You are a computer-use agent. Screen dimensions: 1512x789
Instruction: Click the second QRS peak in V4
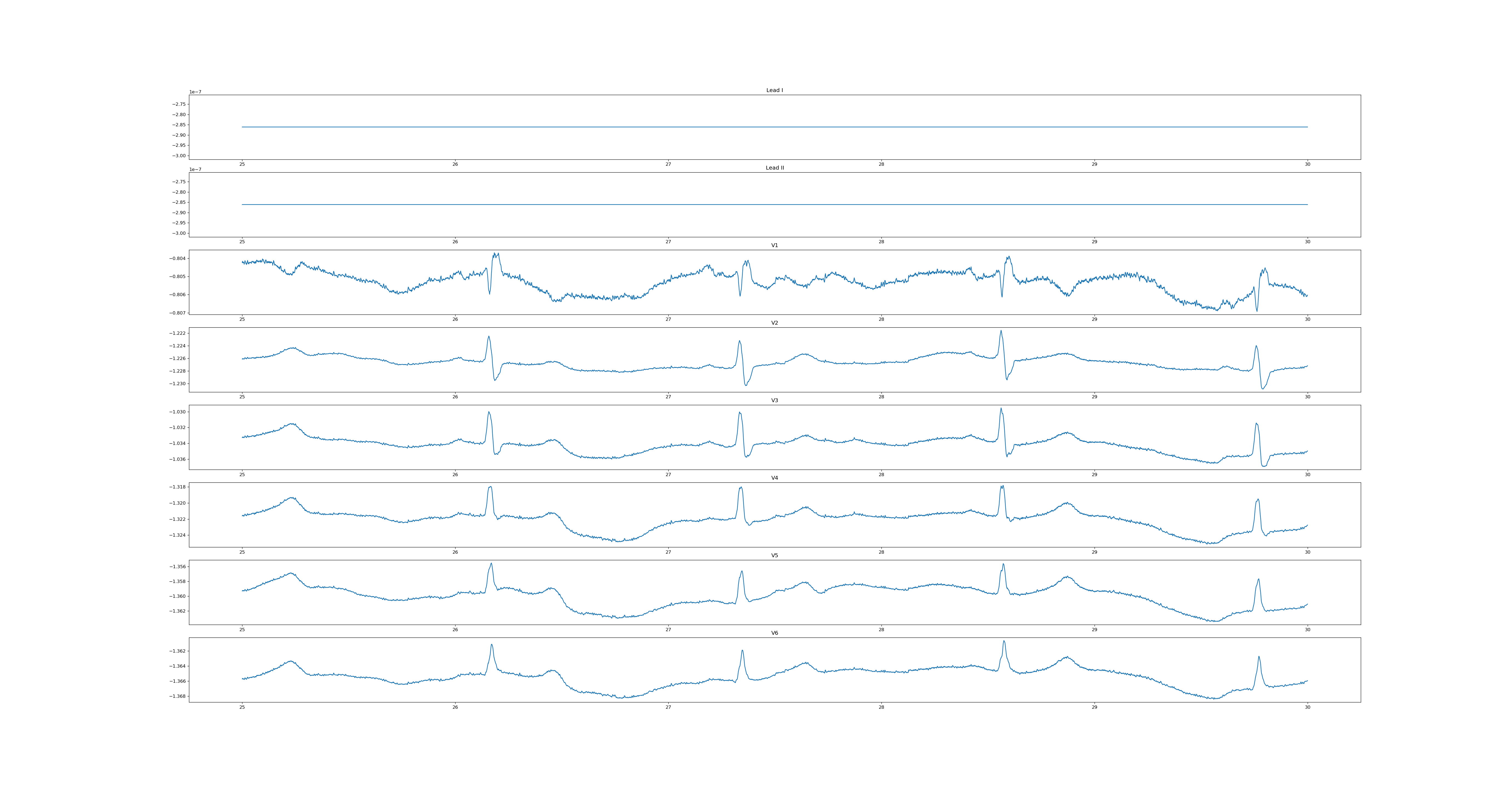click(x=741, y=487)
